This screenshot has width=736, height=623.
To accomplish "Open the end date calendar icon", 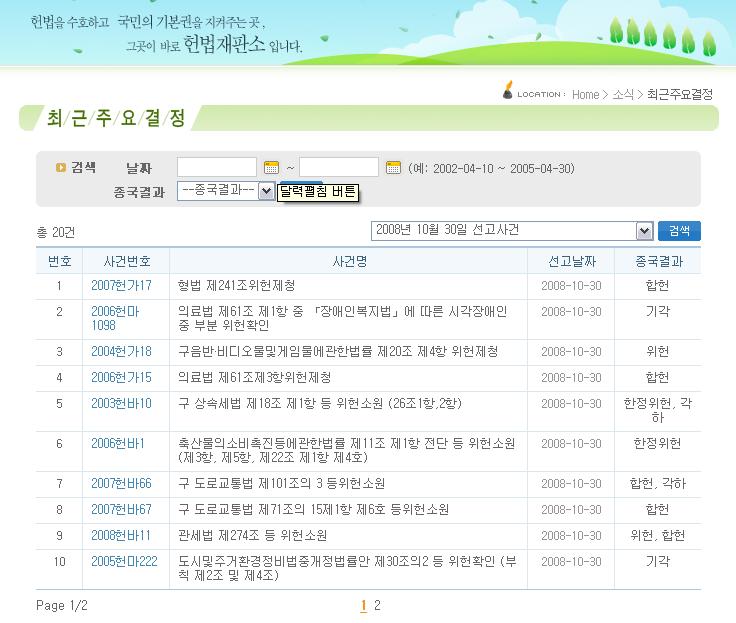I will pos(393,167).
